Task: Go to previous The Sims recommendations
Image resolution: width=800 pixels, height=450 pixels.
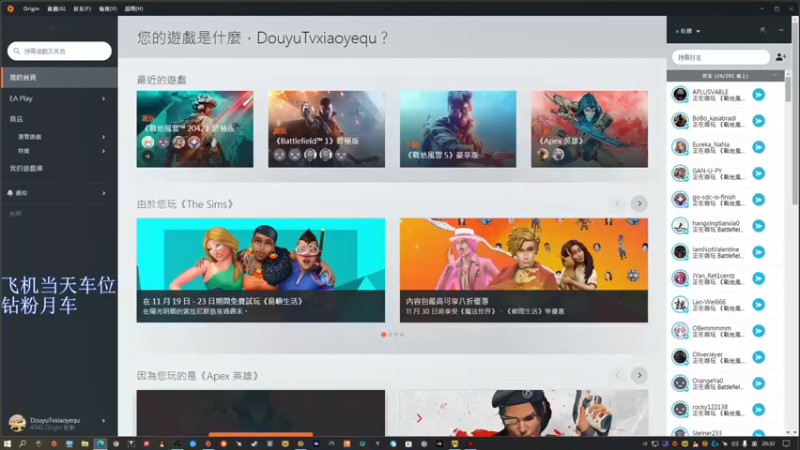Action: (617, 204)
